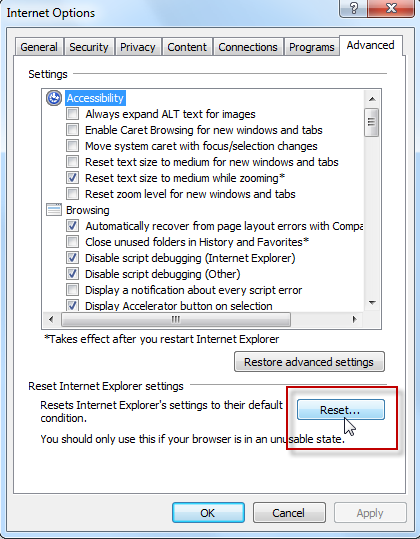This screenshot has height=539, width=420.
Task: Check Display a notification about every script error
Action: click(73, 290)
